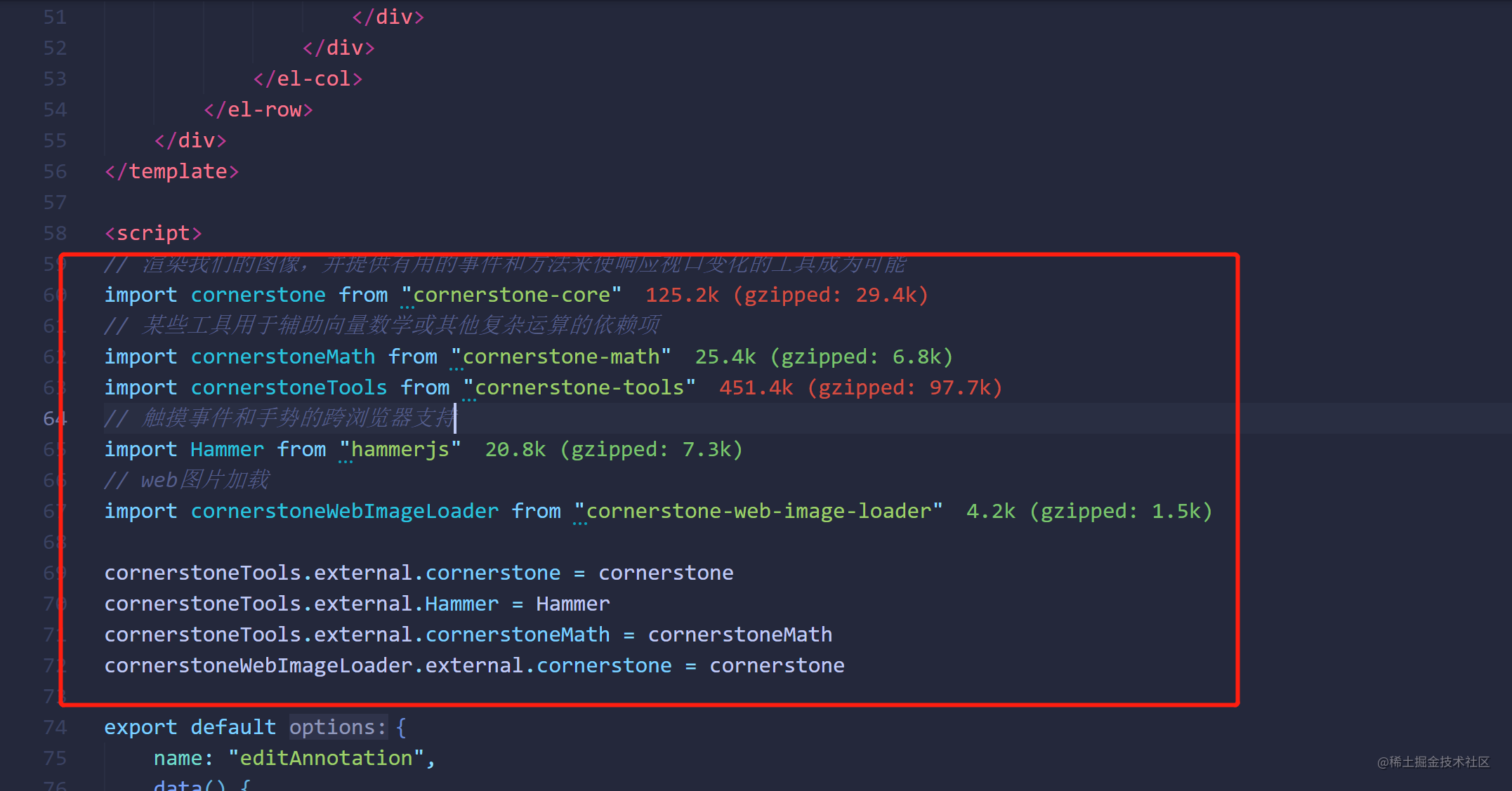
Task: Click cornerstoneMath in the line 62 import
Action: point(283,357)
